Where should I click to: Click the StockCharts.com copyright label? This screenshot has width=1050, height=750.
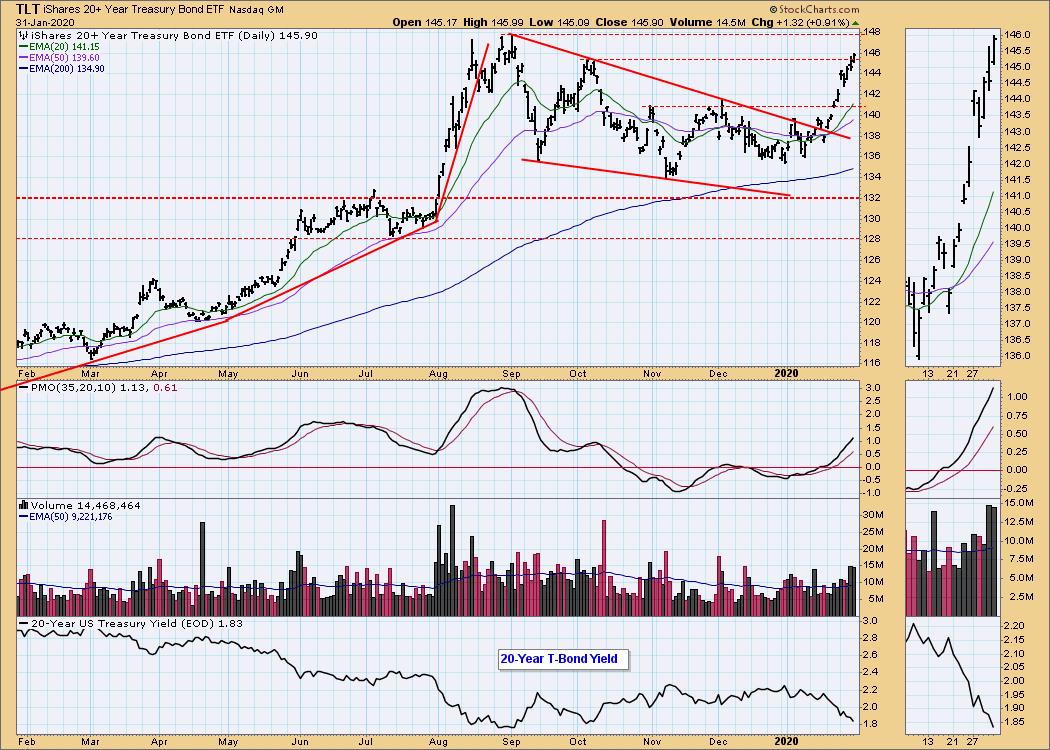814,9
